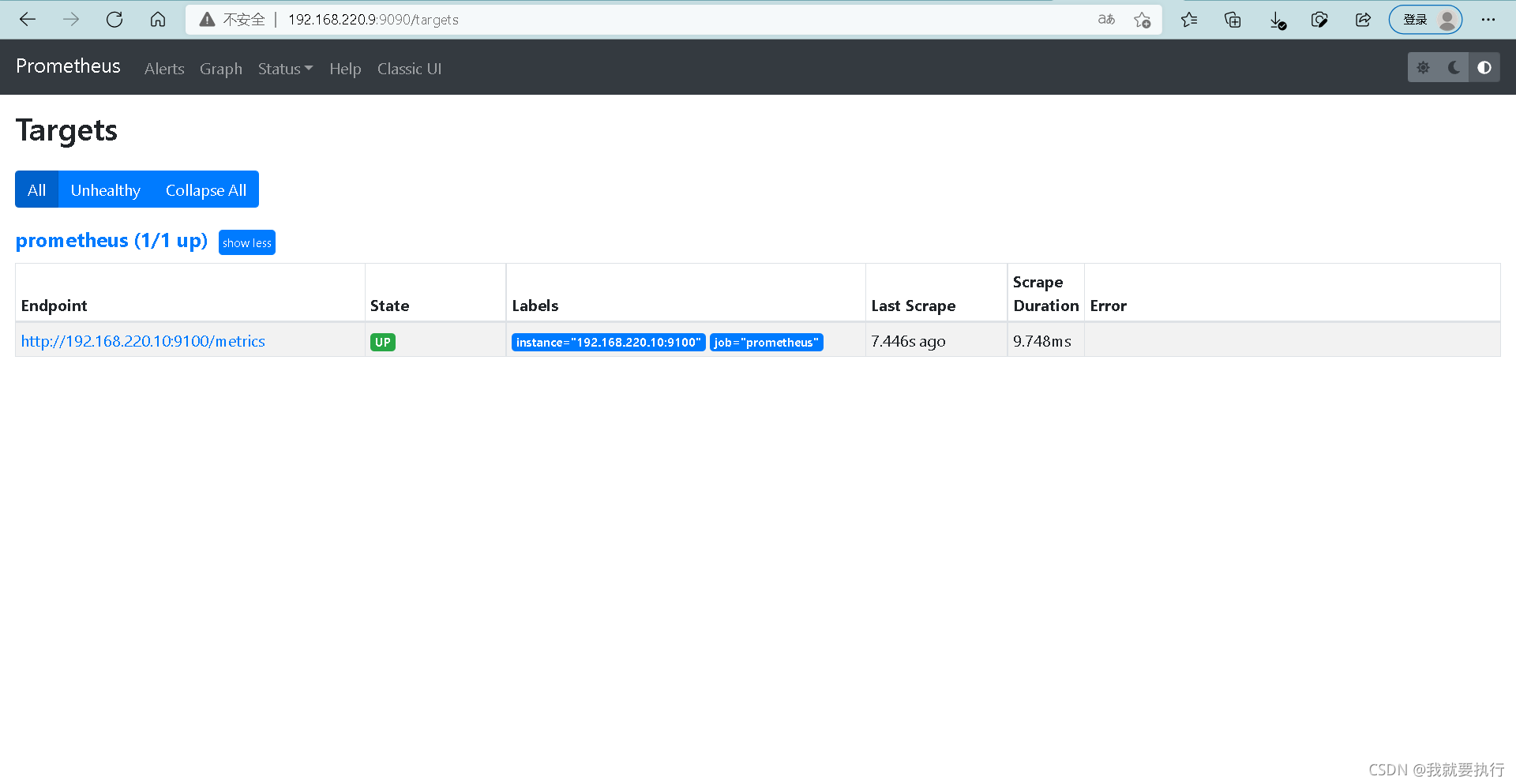Go back using browser back arrow

28,20
